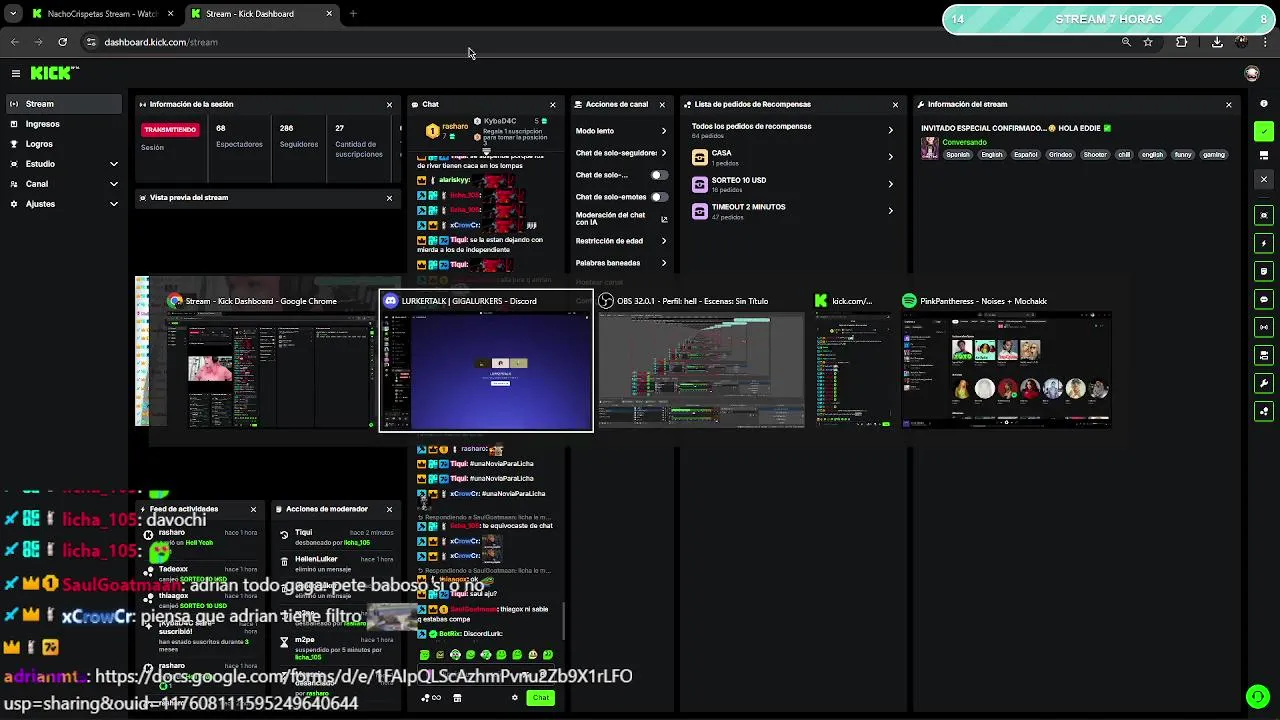1280x720 pixels.
Task: Click the lightning activity-feed sidebar icon
Action: 1264,243
